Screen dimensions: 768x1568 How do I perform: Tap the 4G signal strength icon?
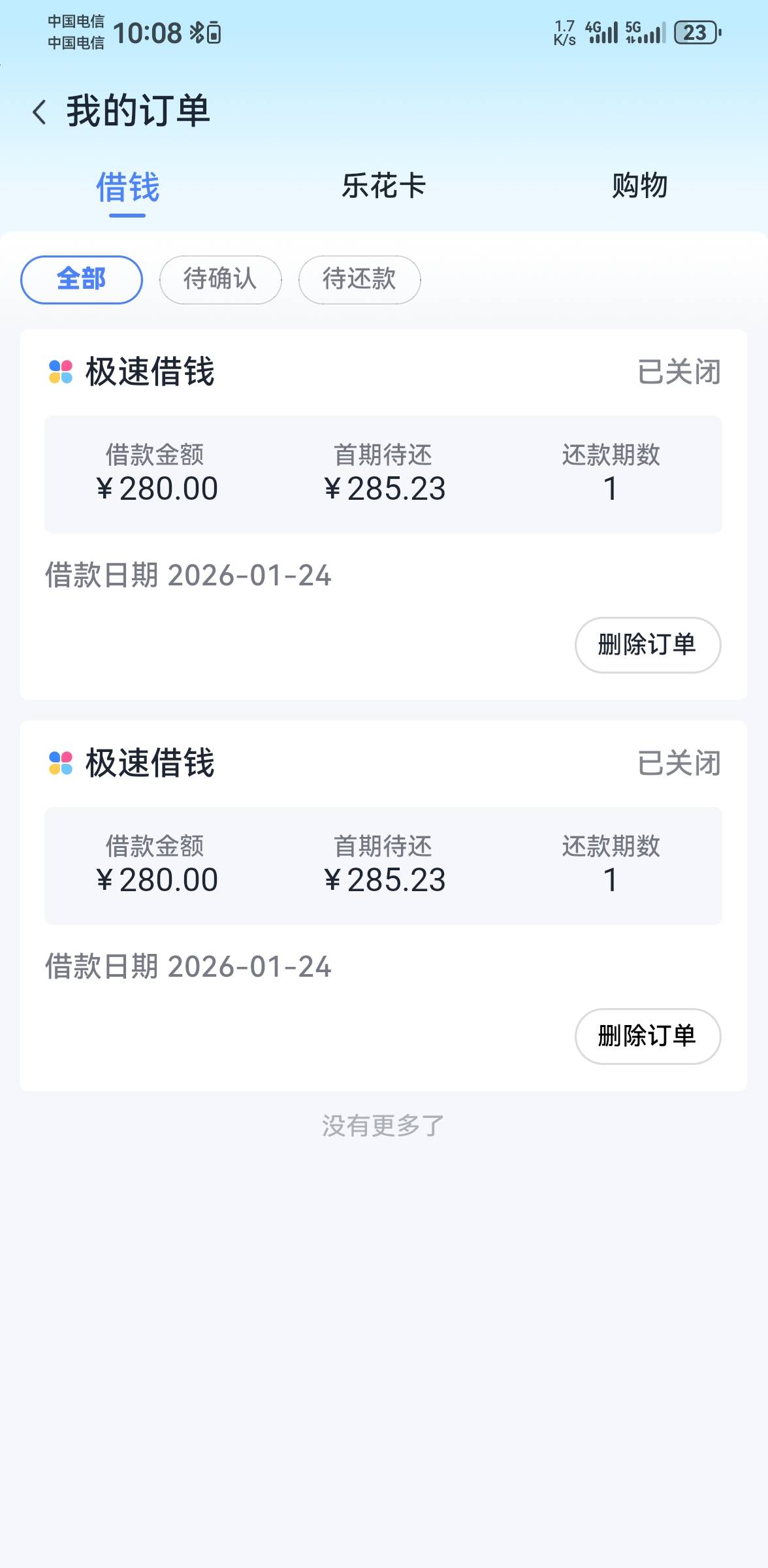[601, 32]
